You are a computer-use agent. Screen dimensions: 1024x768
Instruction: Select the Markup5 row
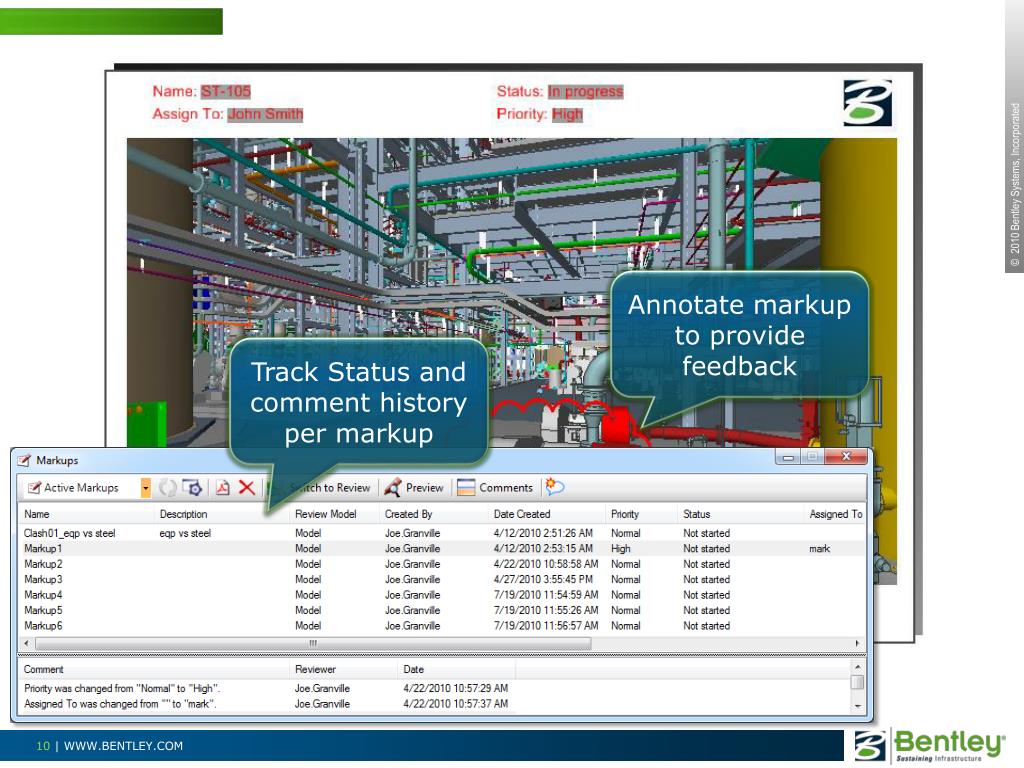[x=442, y=610]
